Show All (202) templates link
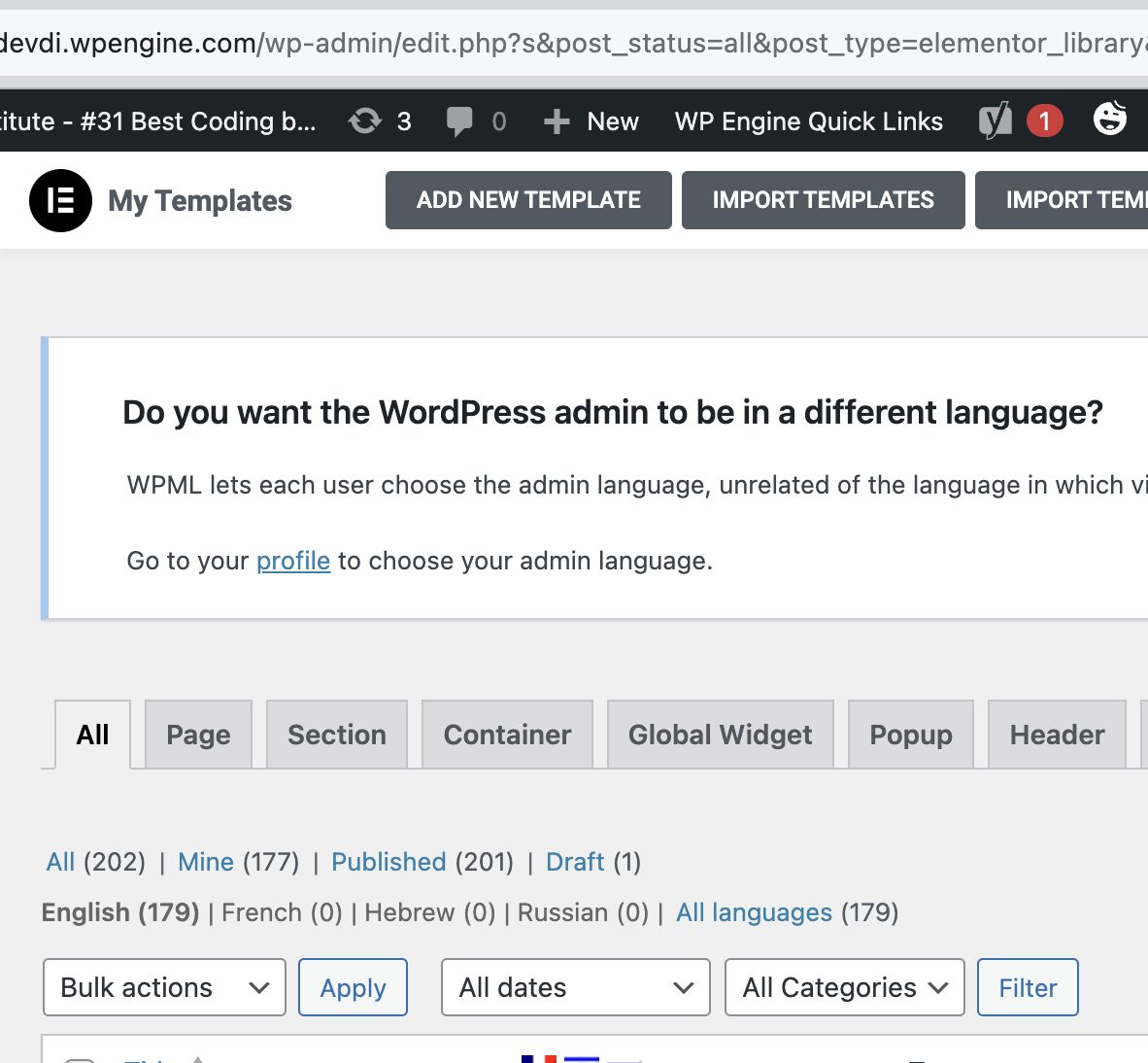This screenshot has width=1148, height=1063. 61,862
